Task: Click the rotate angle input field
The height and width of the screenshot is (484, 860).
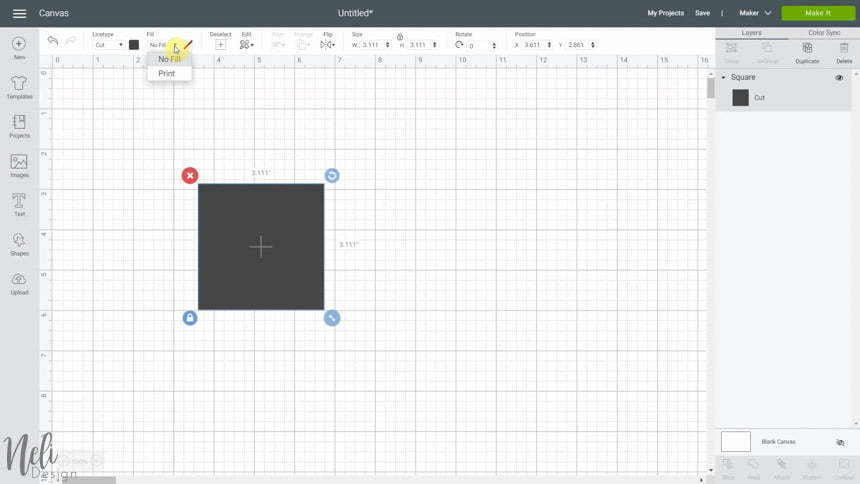Action: pyautogui.click(x=479, y=46)
